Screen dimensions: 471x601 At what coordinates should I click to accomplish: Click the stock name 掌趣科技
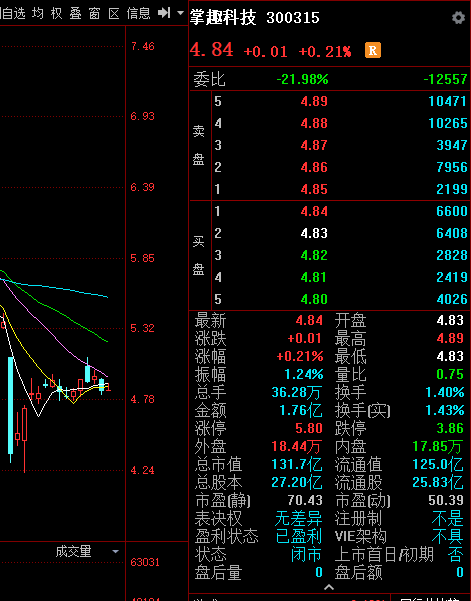click(x=223, y=17)
